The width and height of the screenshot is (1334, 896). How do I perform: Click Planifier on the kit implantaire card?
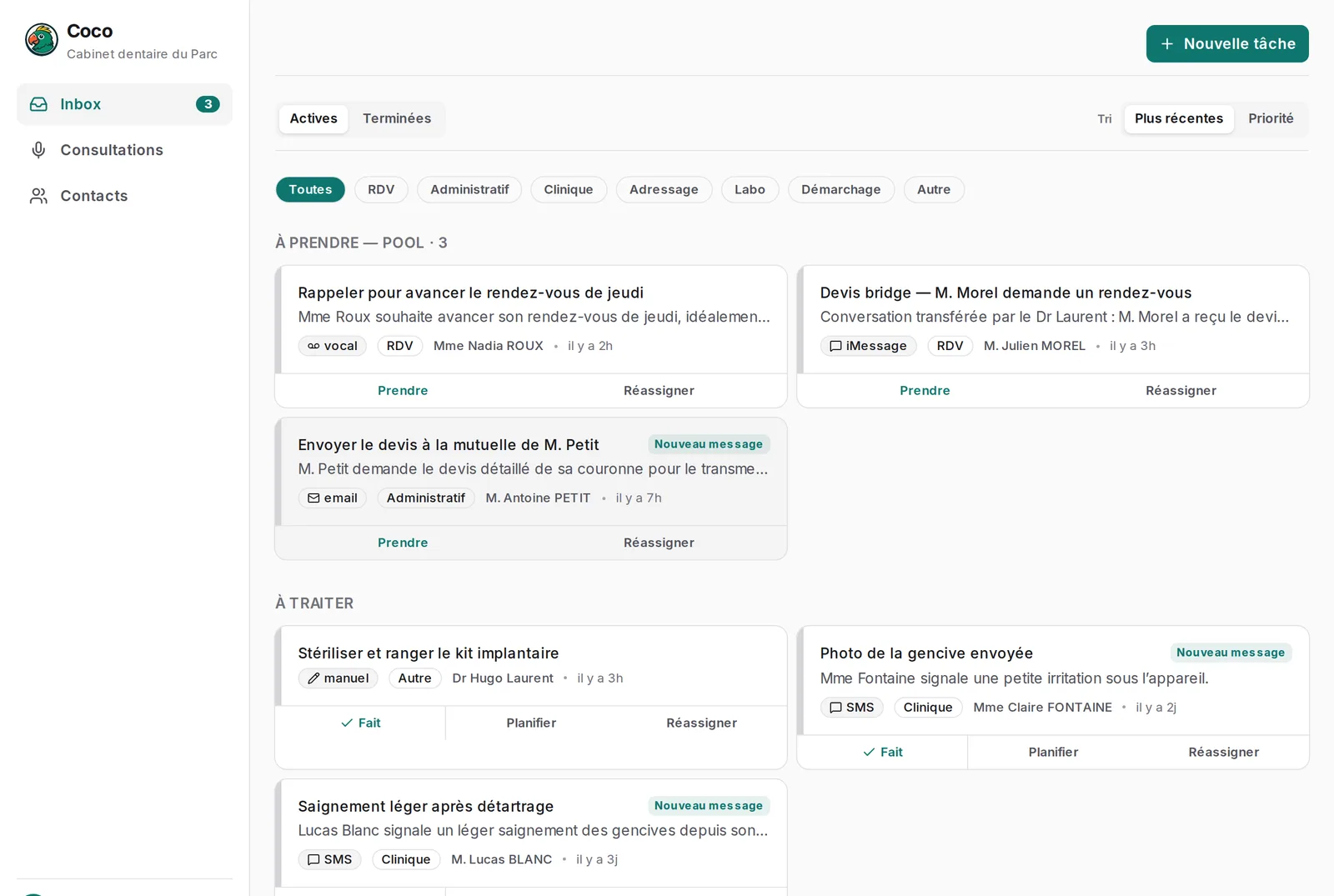tap(531, 723)
